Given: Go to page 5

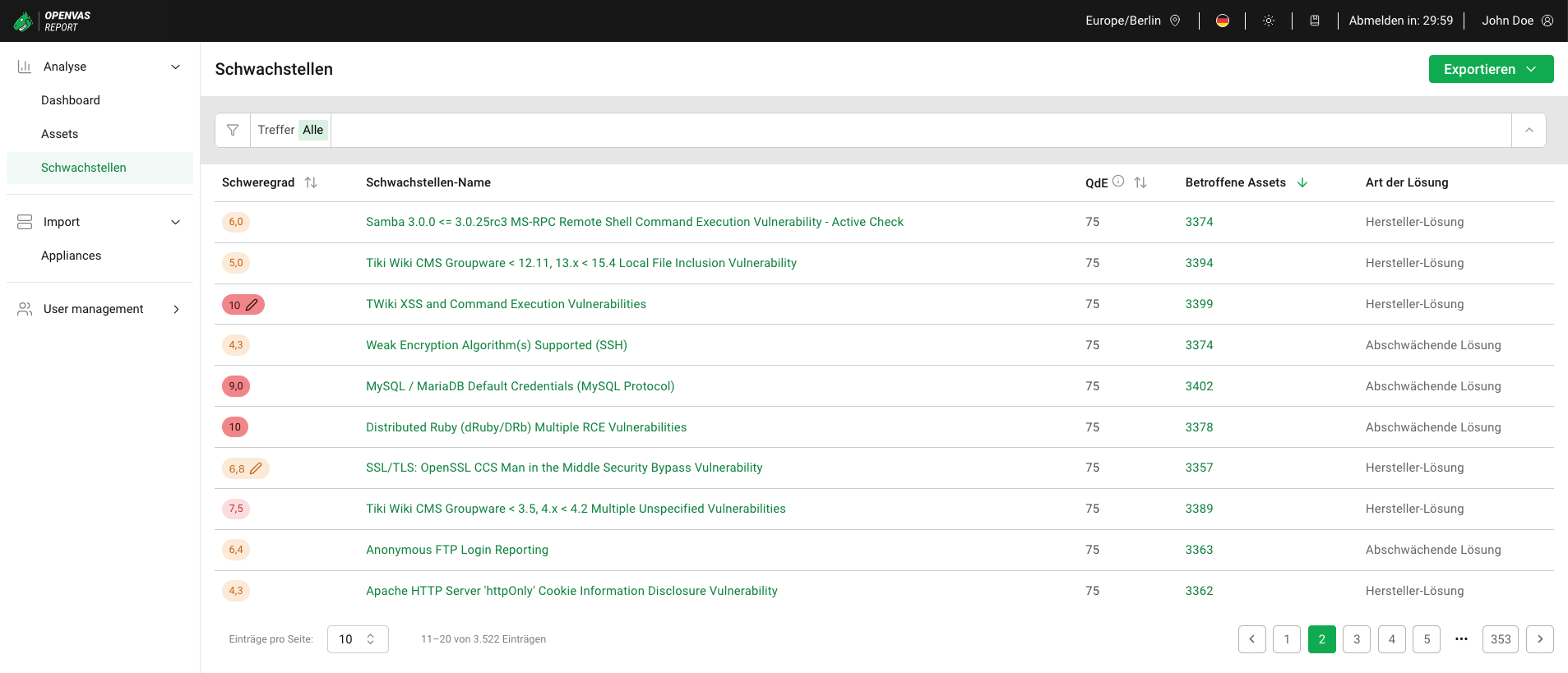Looking at the screenshot, I should point(1427,639).
